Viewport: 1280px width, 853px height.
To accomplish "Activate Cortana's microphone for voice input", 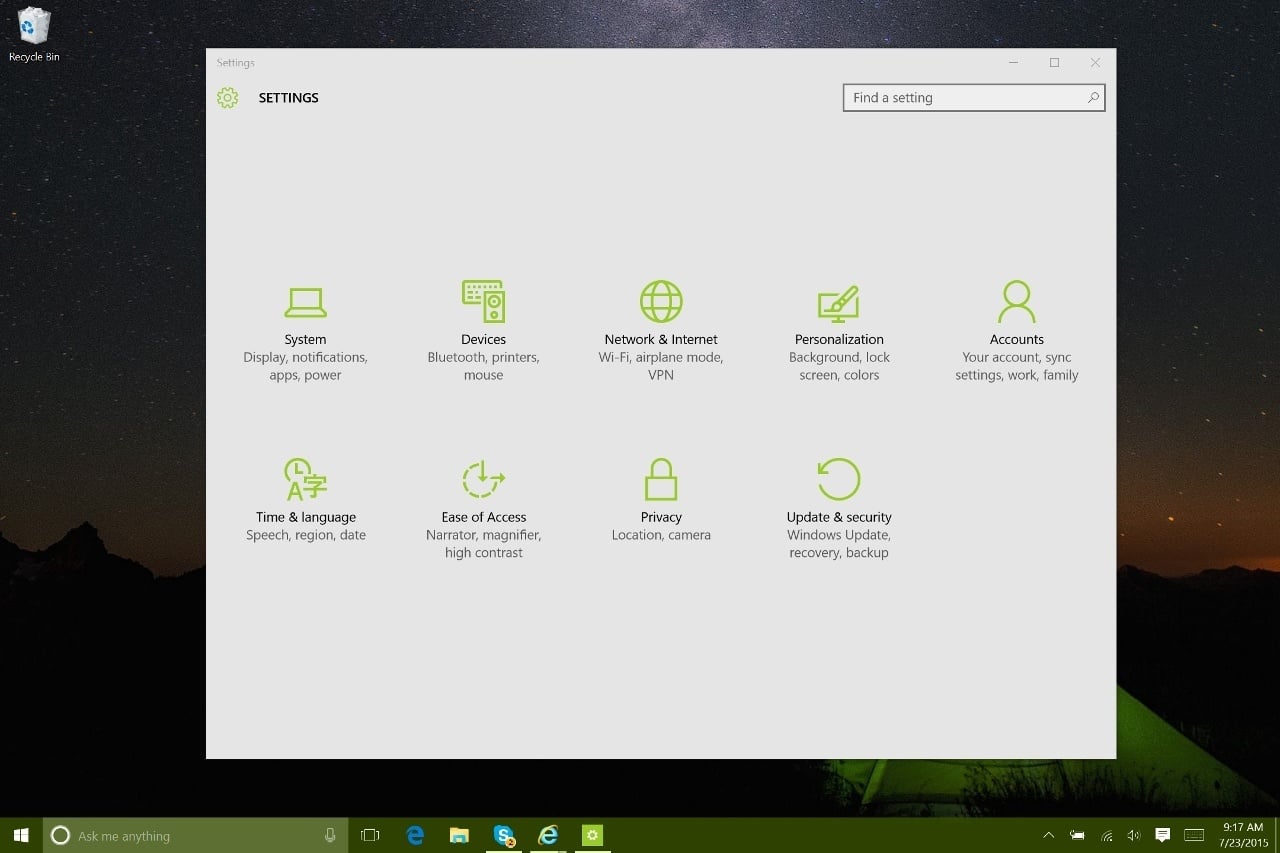I will 330,834.
